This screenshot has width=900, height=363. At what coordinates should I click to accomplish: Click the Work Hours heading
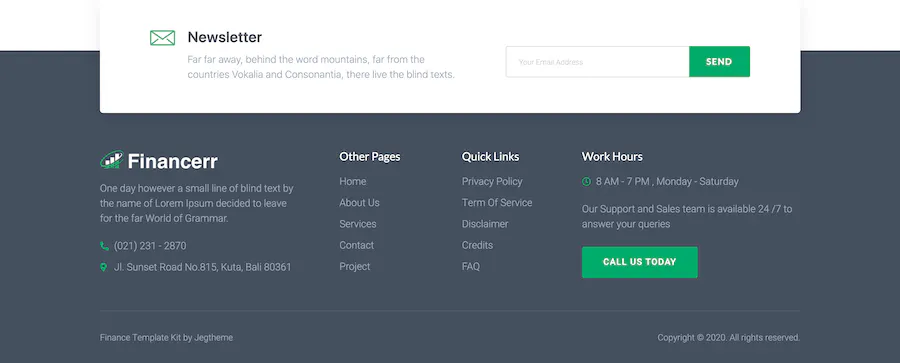click(x=612, y=157)
